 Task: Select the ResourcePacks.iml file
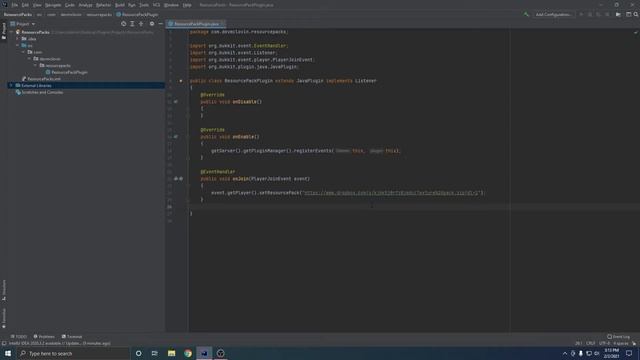pos(44,79)
